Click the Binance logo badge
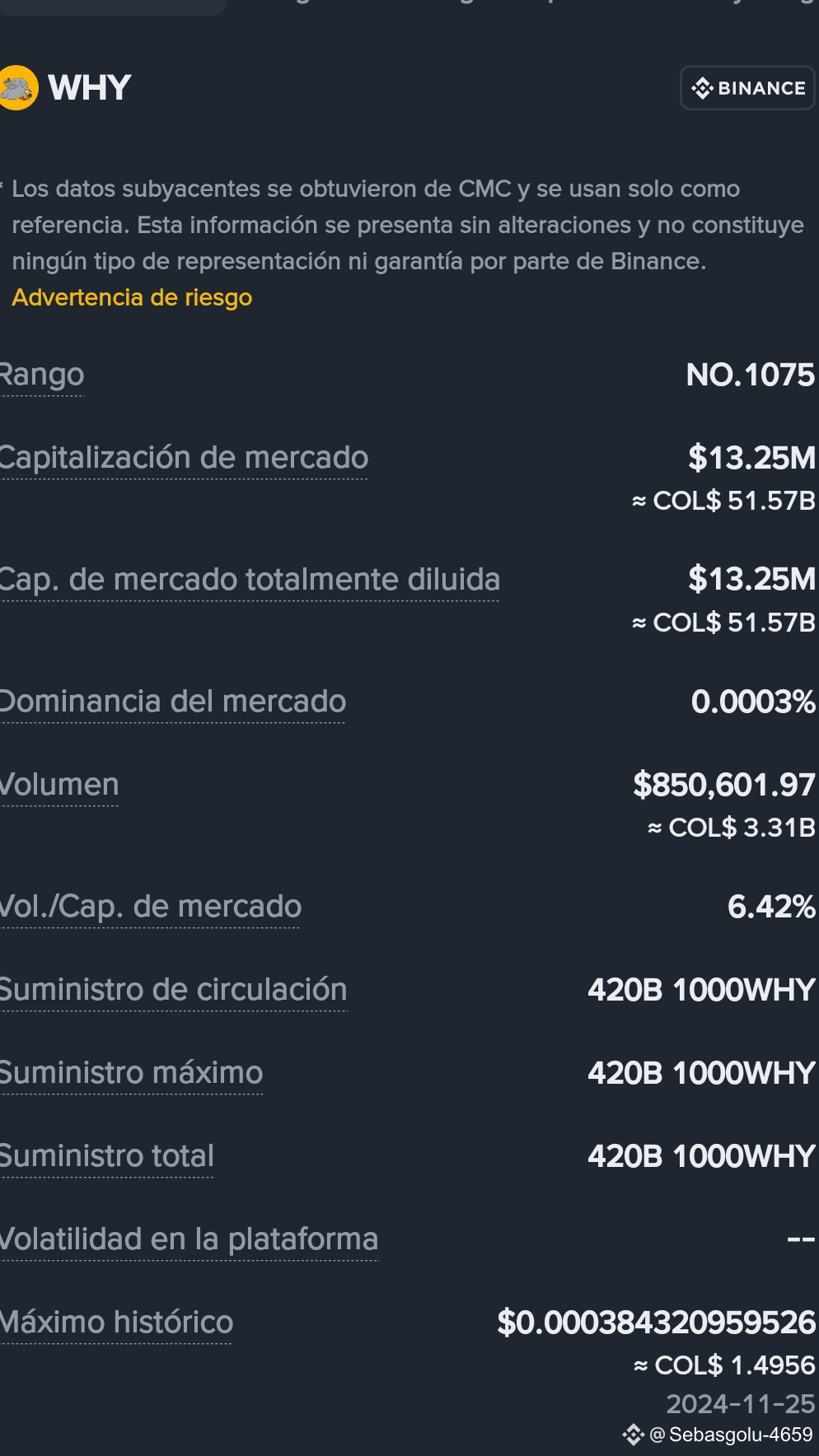This screenshot has width=819, height=1456. (x=747, y=88)
